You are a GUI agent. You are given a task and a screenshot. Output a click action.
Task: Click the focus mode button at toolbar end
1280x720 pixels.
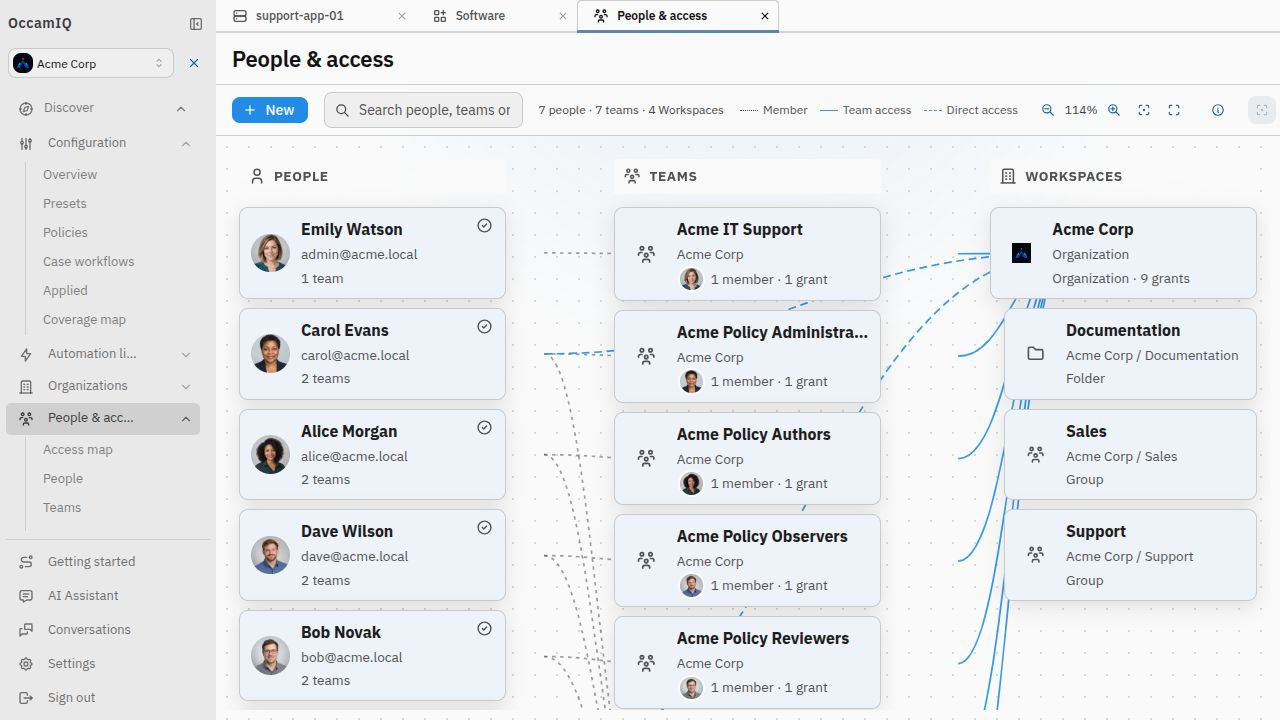[x=1262, y=110]
